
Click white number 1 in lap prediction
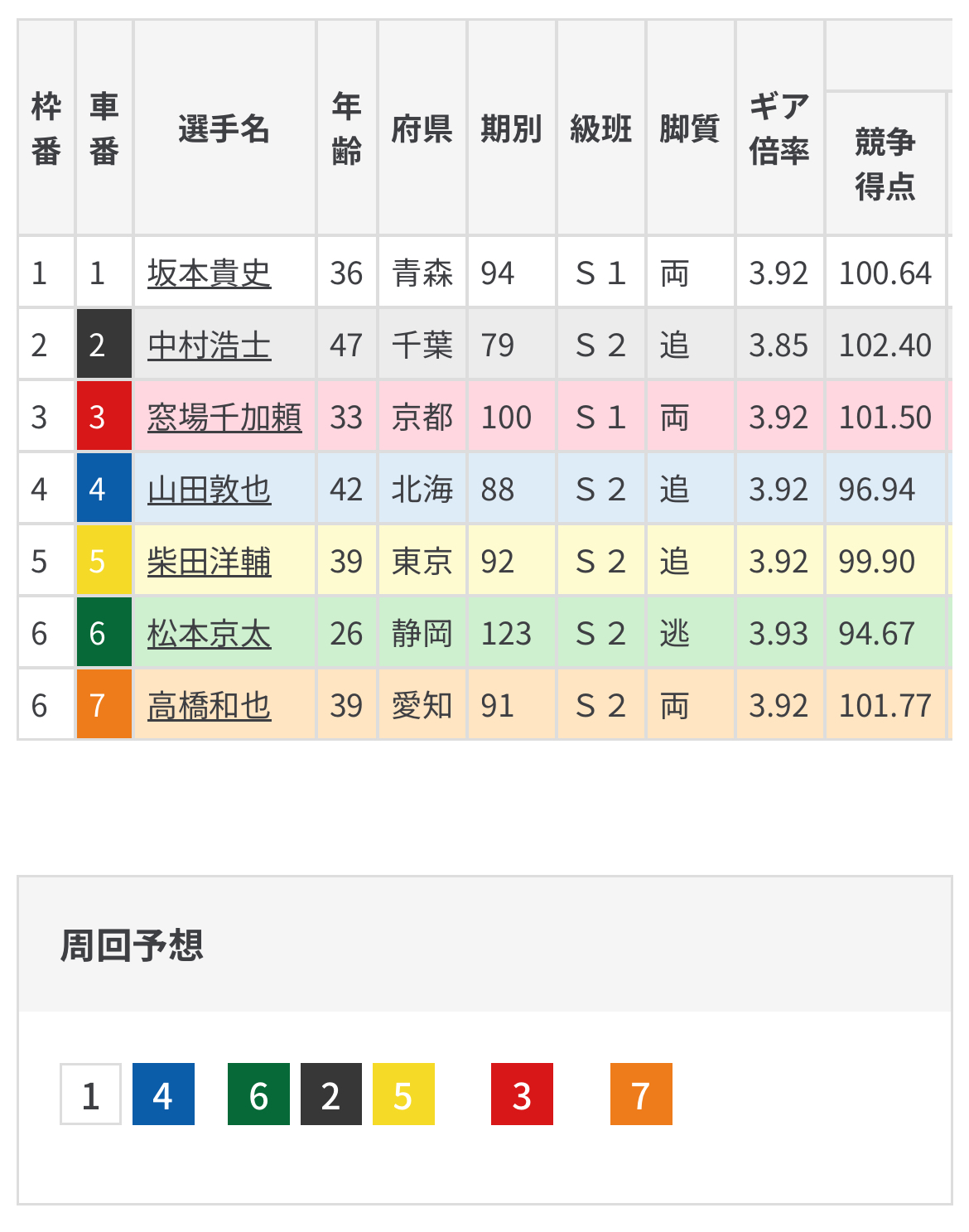coord(90,1094)
